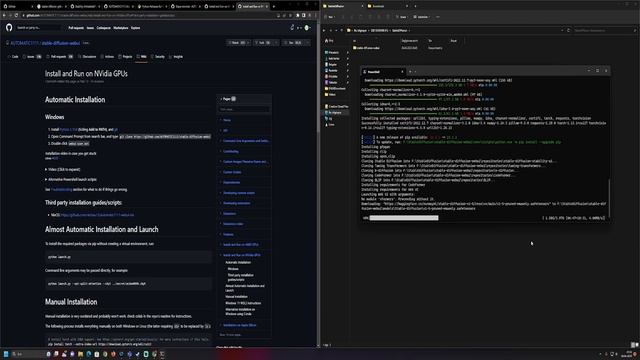Viewport: 640px width, 360px height.
Task: Open the stable-diffusion-webui repository link
Action: (x=61, y=43)
